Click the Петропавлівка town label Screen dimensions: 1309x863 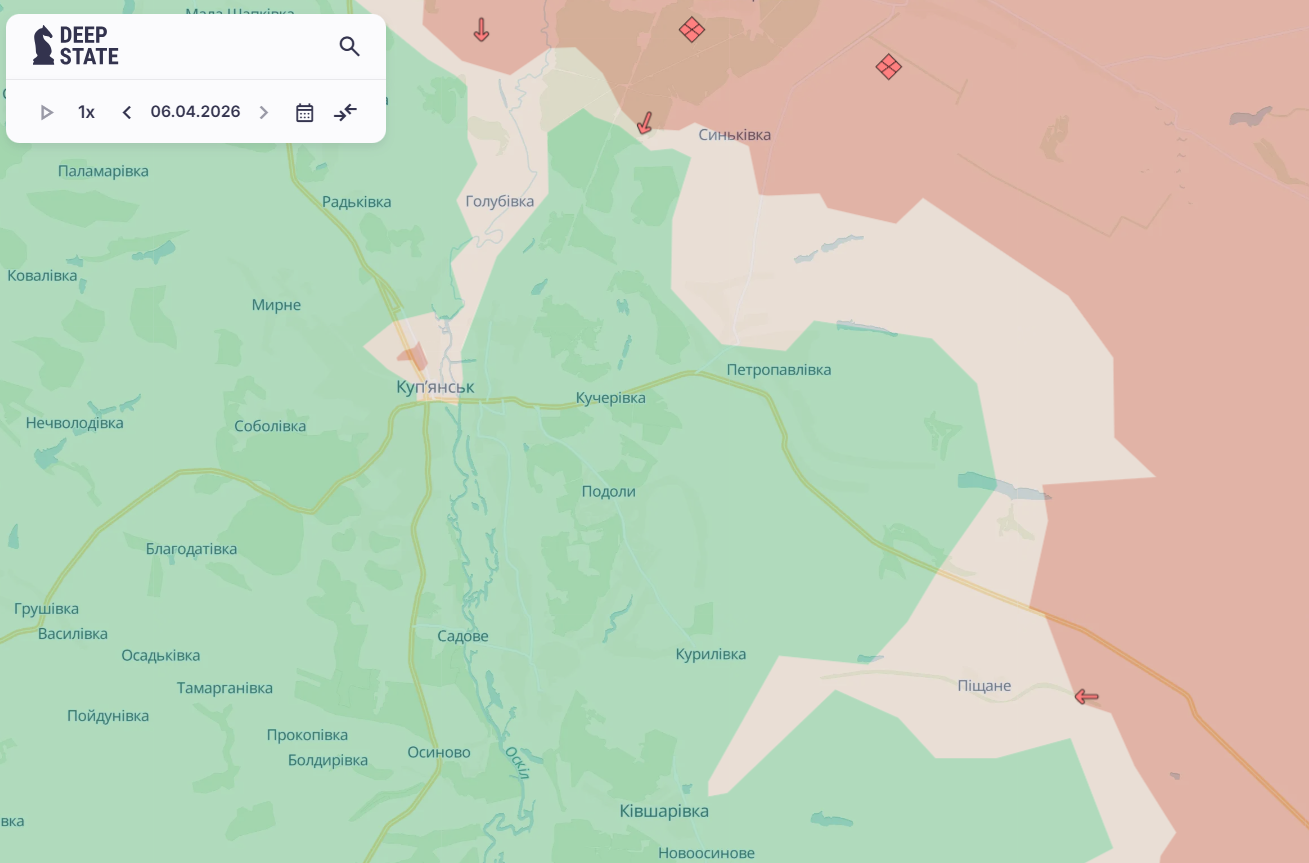[x=778, y=370]
